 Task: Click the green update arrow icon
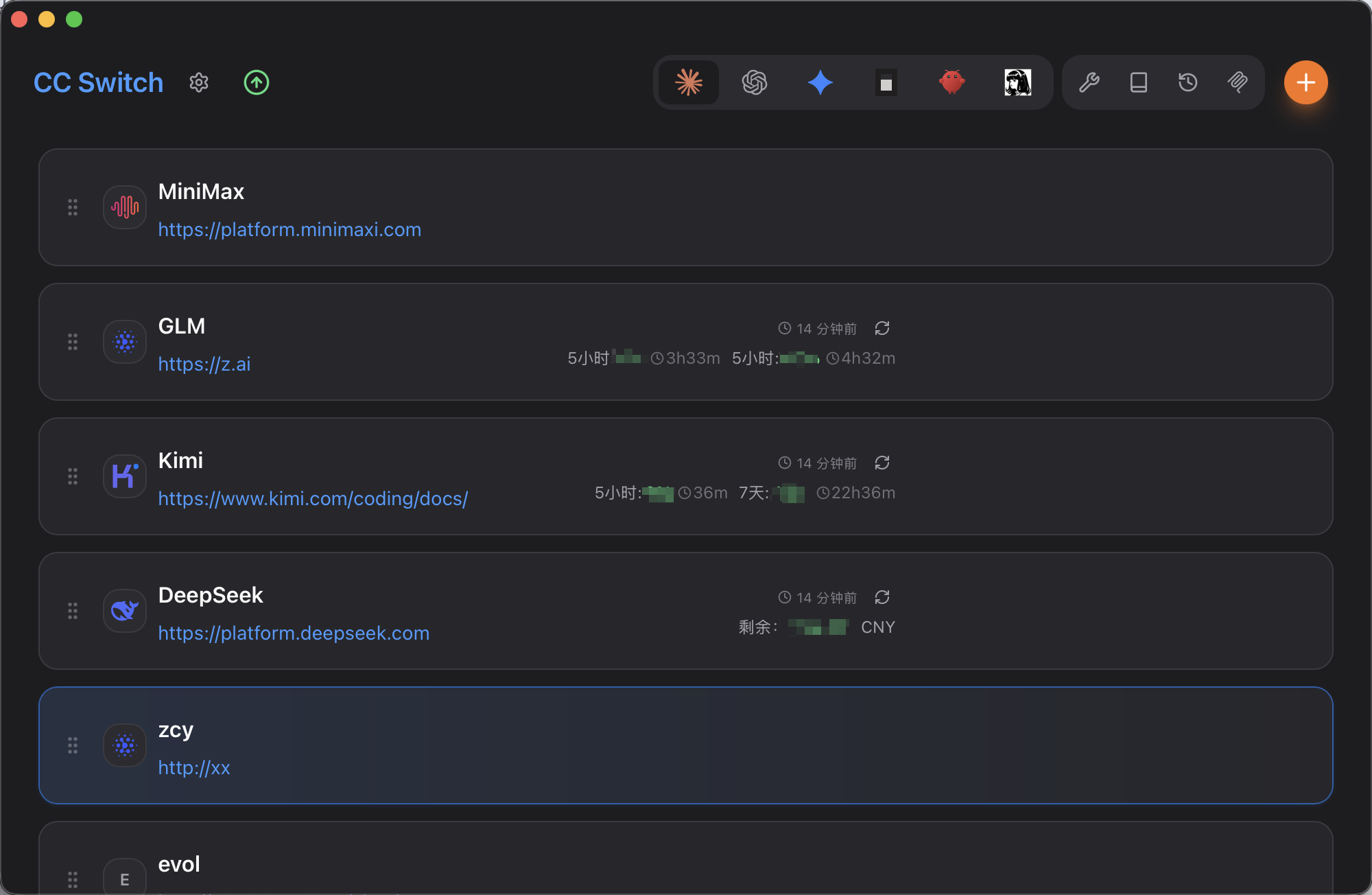[x=257, y=82]
